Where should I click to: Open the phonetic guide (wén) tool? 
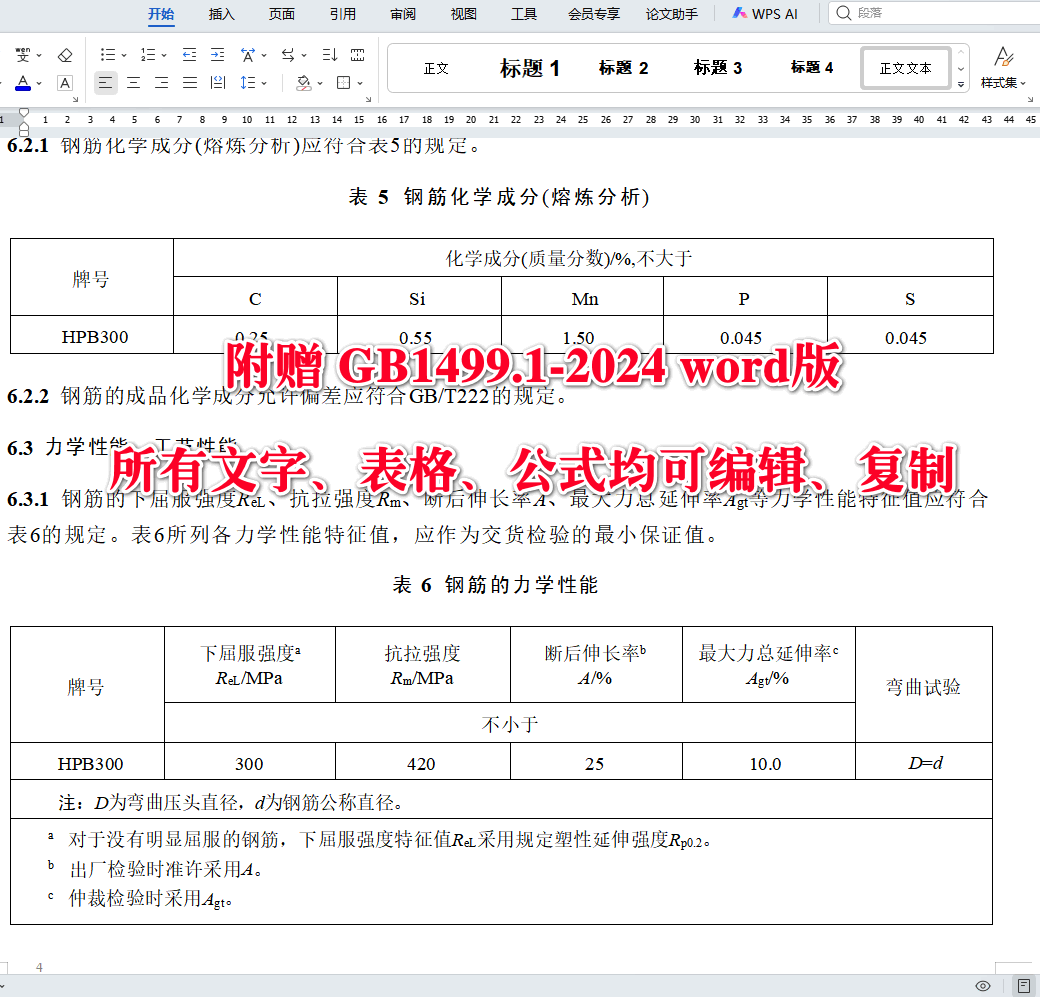pyautogui.click(x=23, y=55)
